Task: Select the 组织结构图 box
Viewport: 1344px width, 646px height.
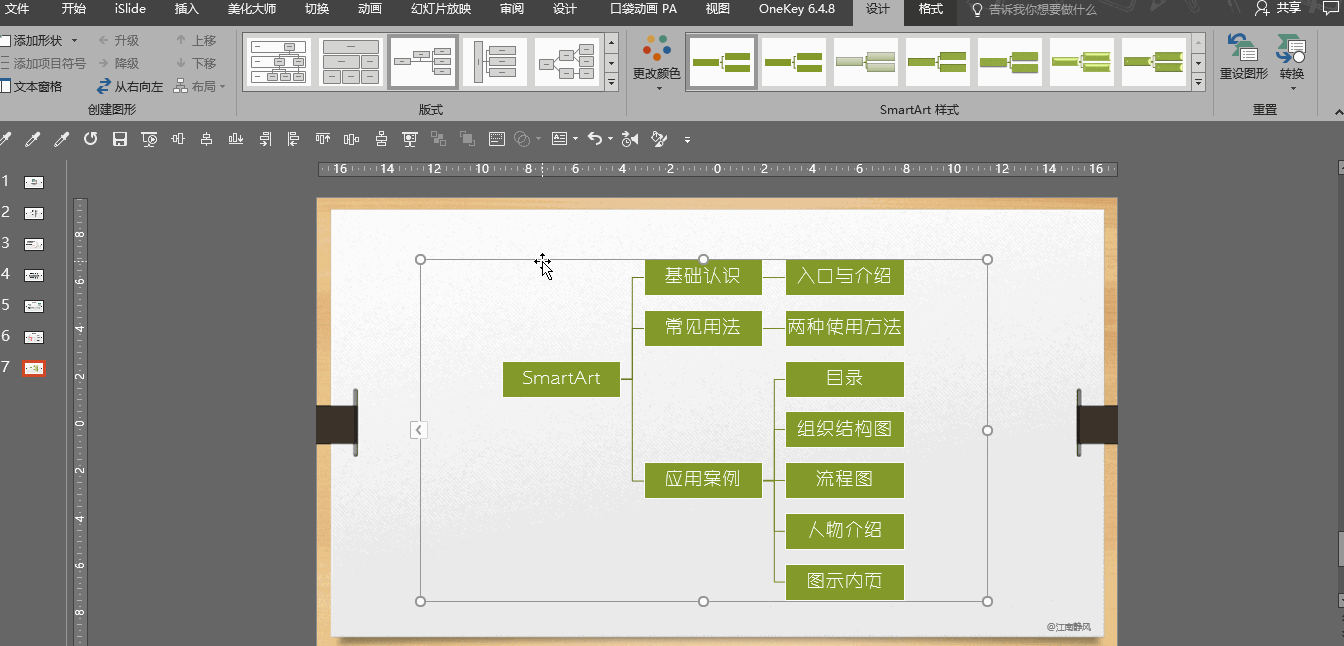Action: (845, 429)
